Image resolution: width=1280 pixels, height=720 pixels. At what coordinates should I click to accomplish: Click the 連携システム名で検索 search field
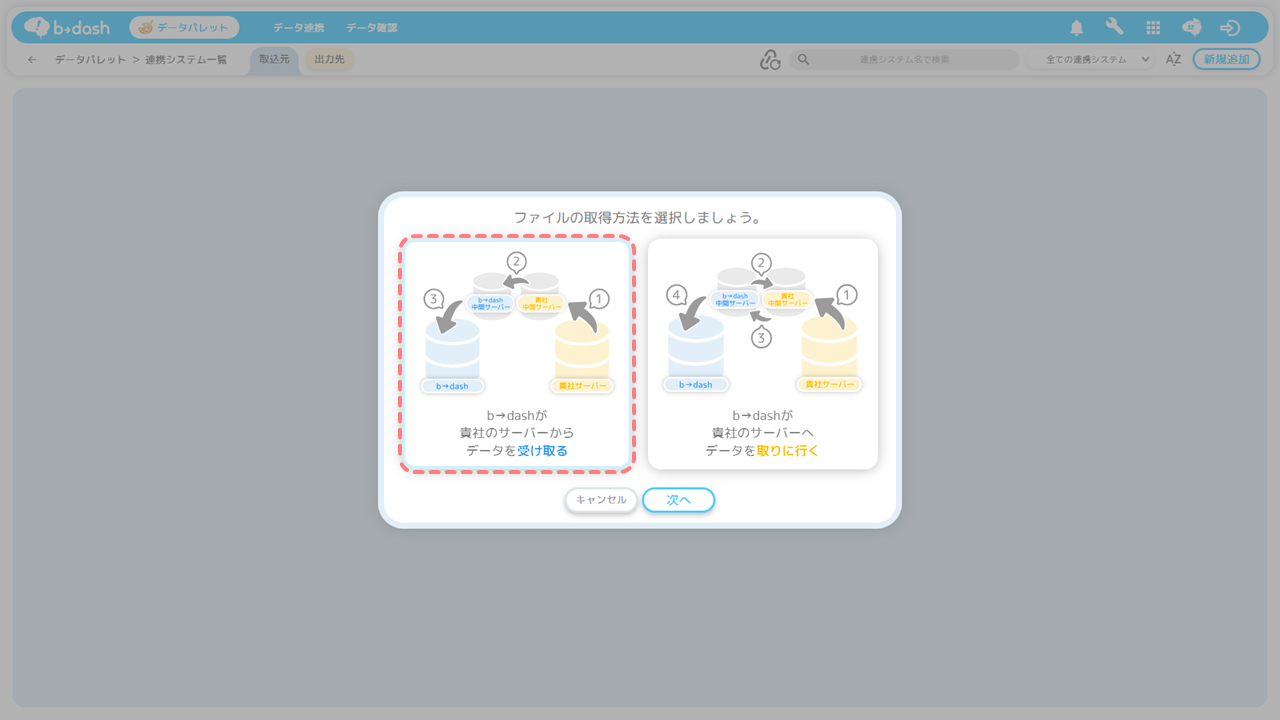click(x=904, y=60)
